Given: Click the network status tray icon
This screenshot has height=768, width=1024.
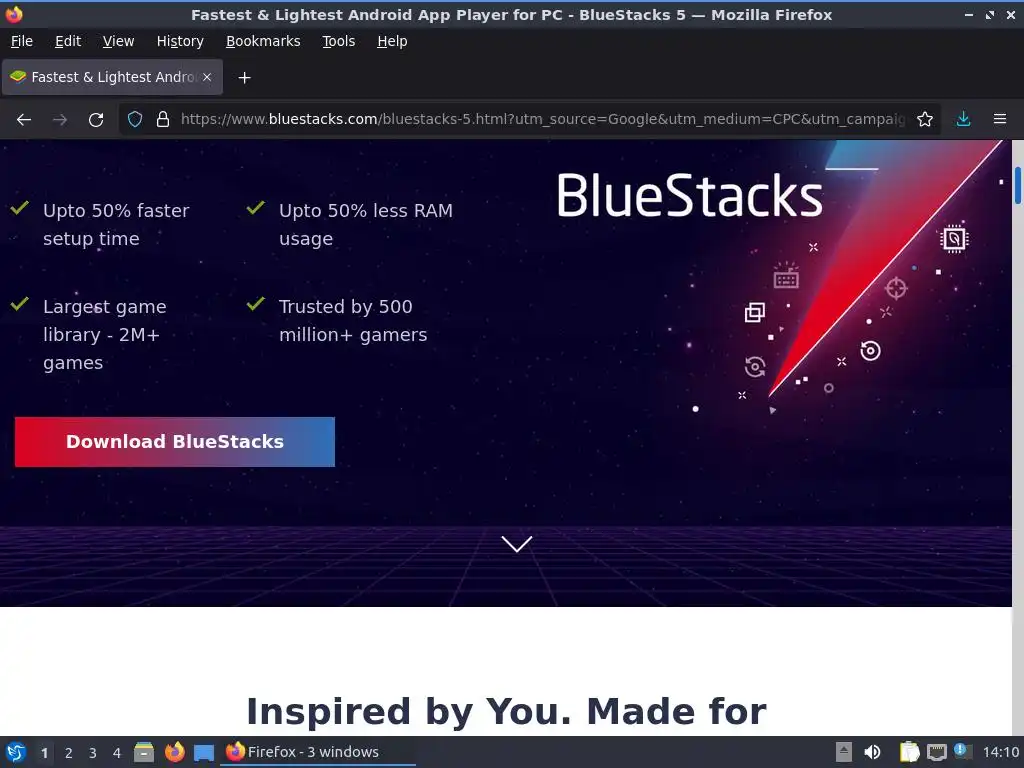Looking at the screenshot, I should (x=937, y=753).
